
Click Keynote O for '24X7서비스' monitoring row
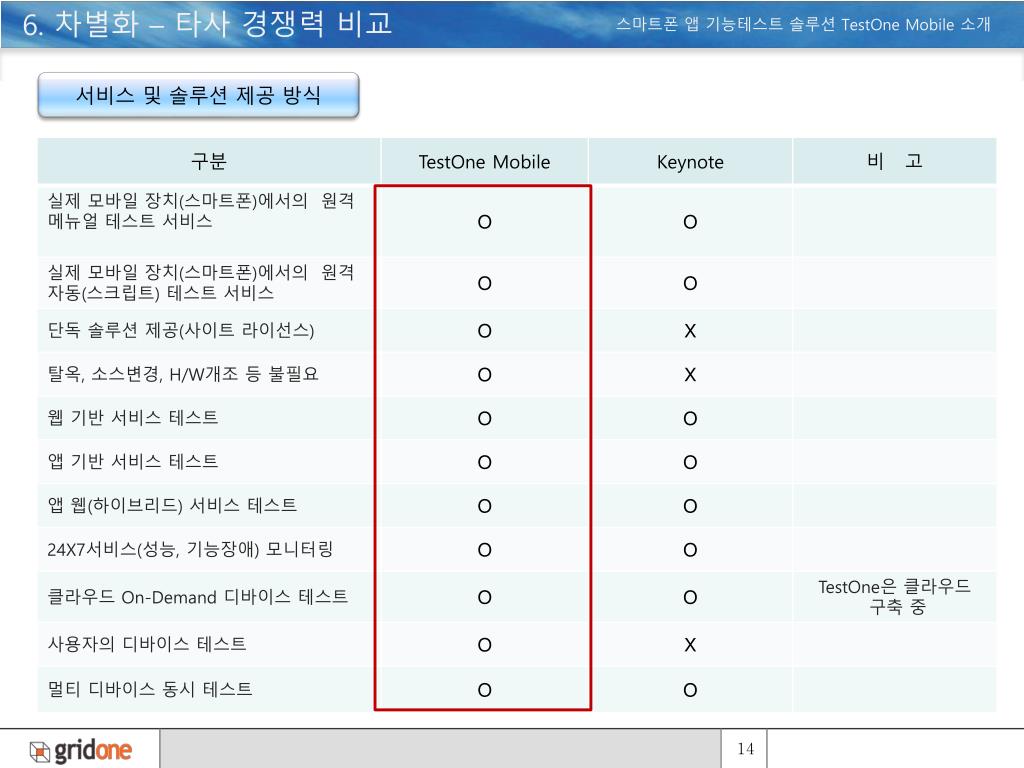click(x=690, y=550)
